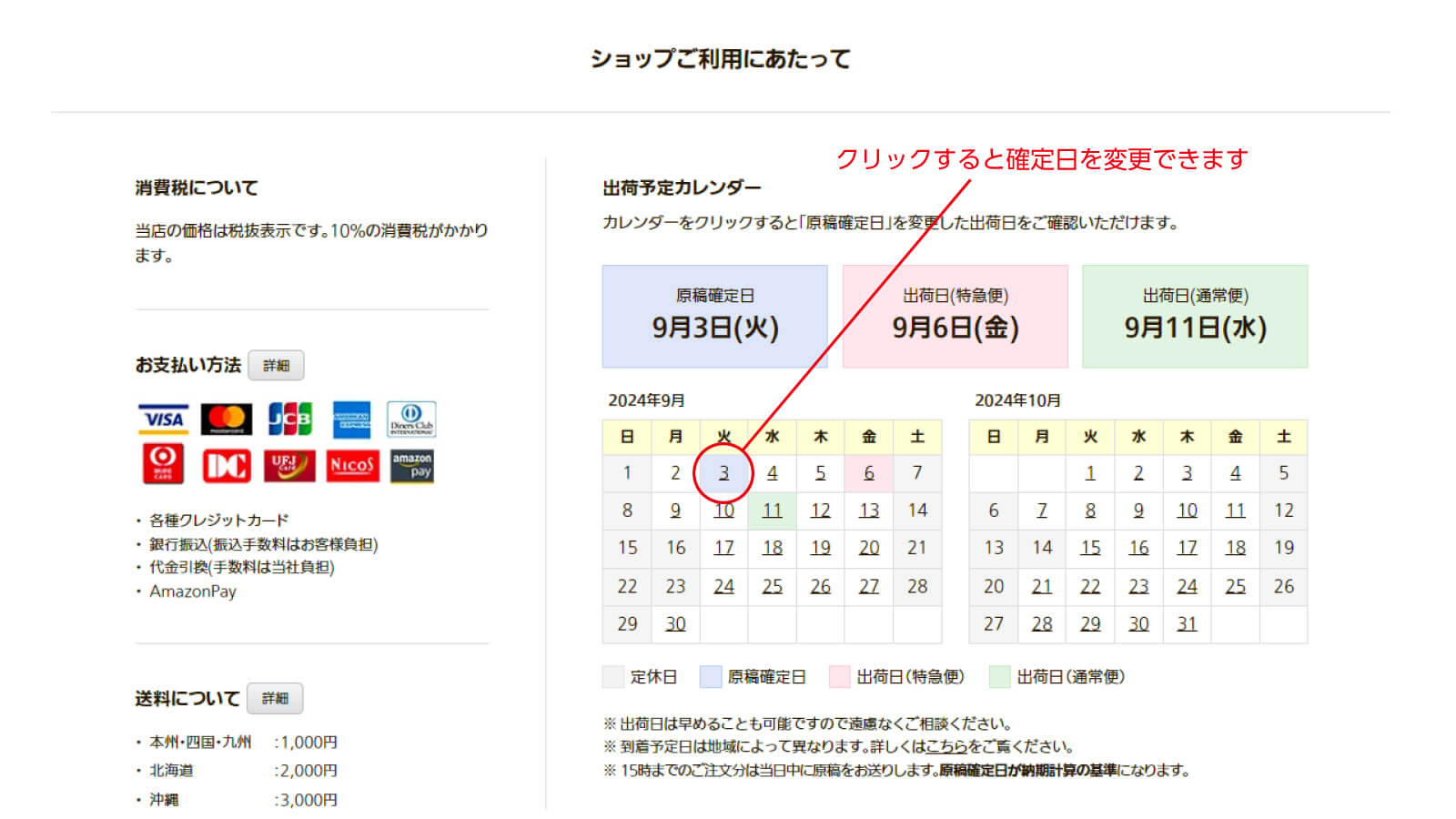This screenshot has width=1456, height=819.
Task: Select October 23 in the calendar
Action: click(1138, 587)
